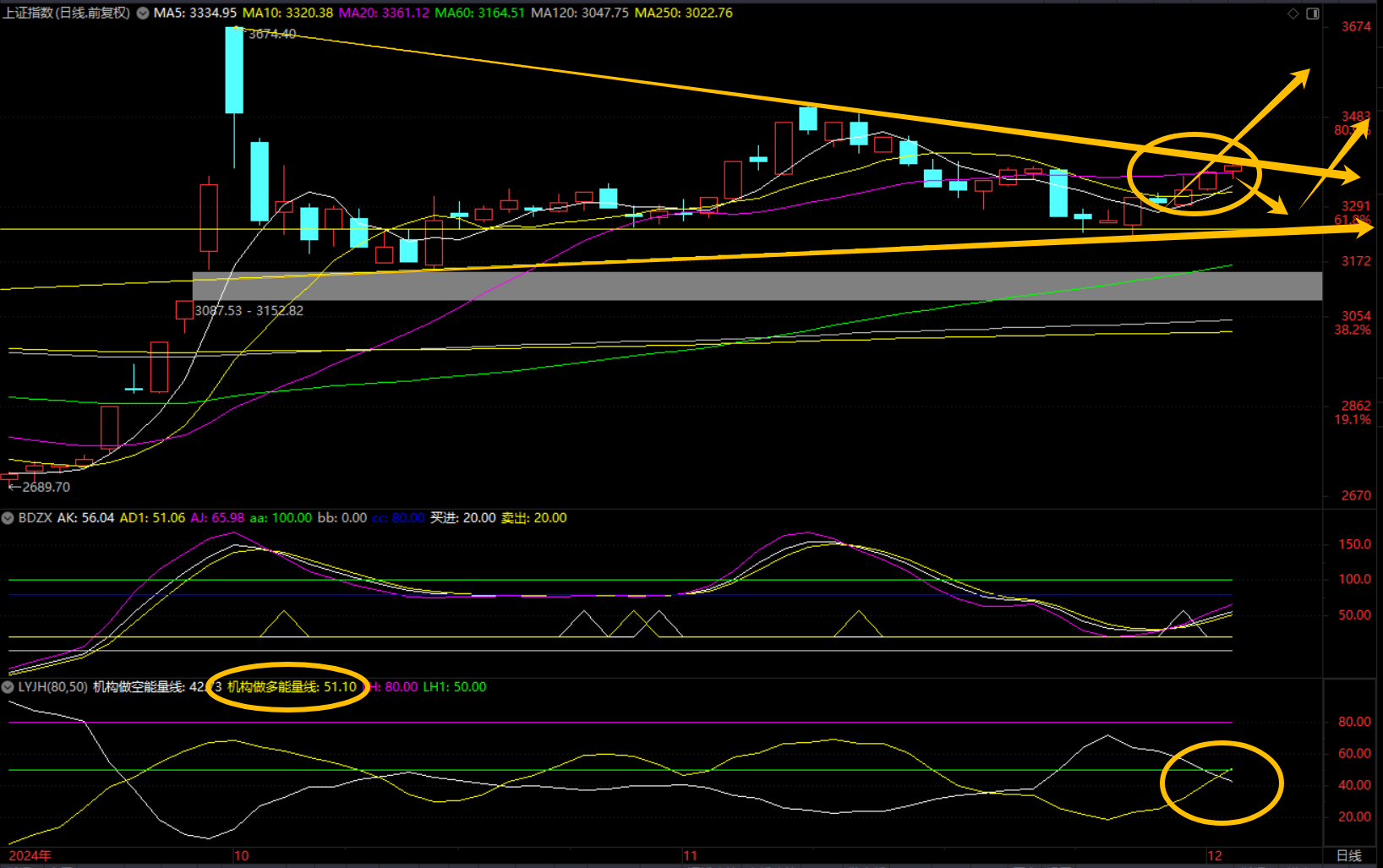Open dropdown next to 上证指数 title

[x=142, y=14]
